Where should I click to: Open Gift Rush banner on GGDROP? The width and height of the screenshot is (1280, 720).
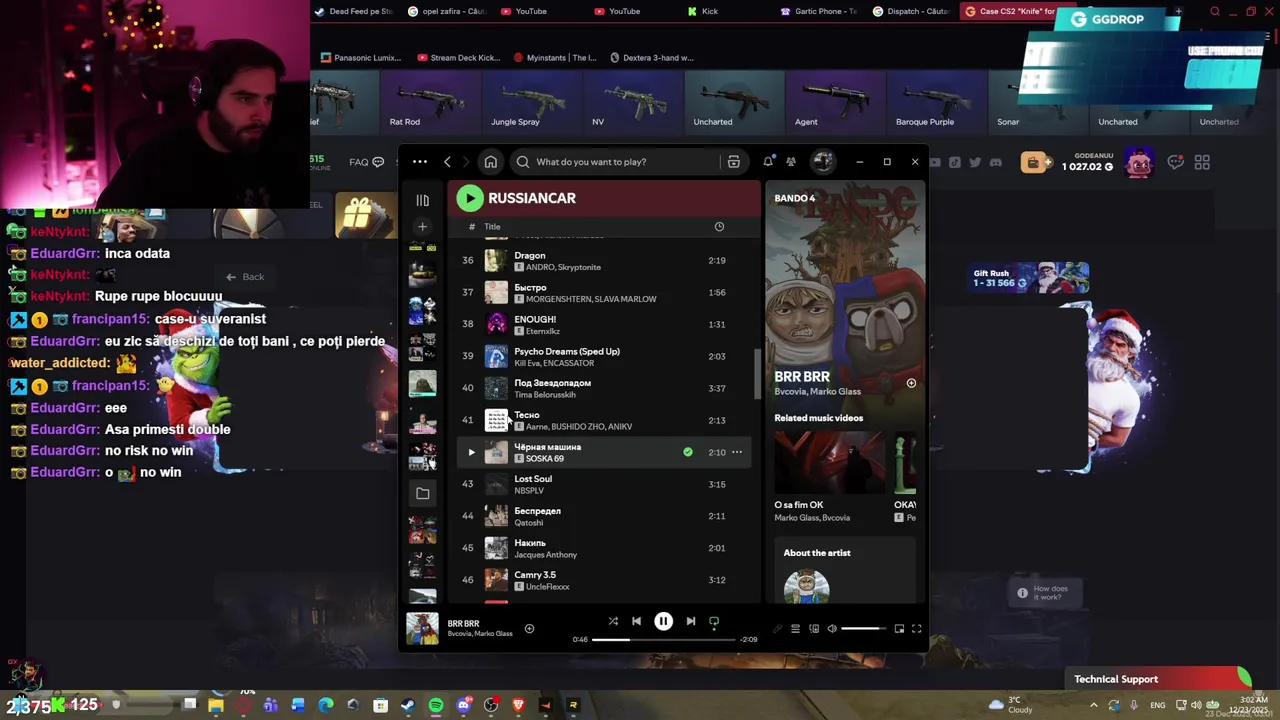coord(1030,278)
